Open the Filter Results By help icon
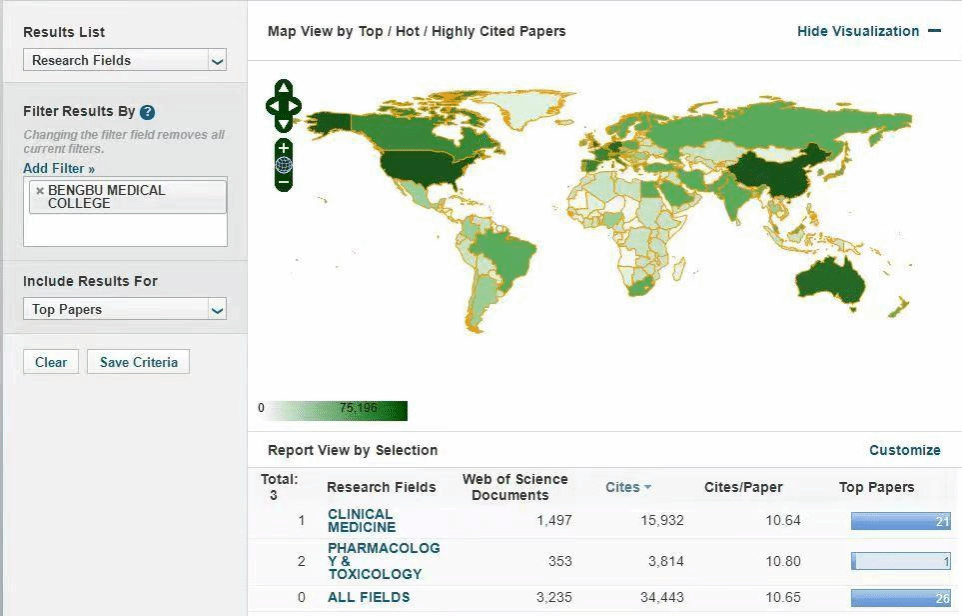This screenshot has height=616, width=962. (x=147, y=112)
